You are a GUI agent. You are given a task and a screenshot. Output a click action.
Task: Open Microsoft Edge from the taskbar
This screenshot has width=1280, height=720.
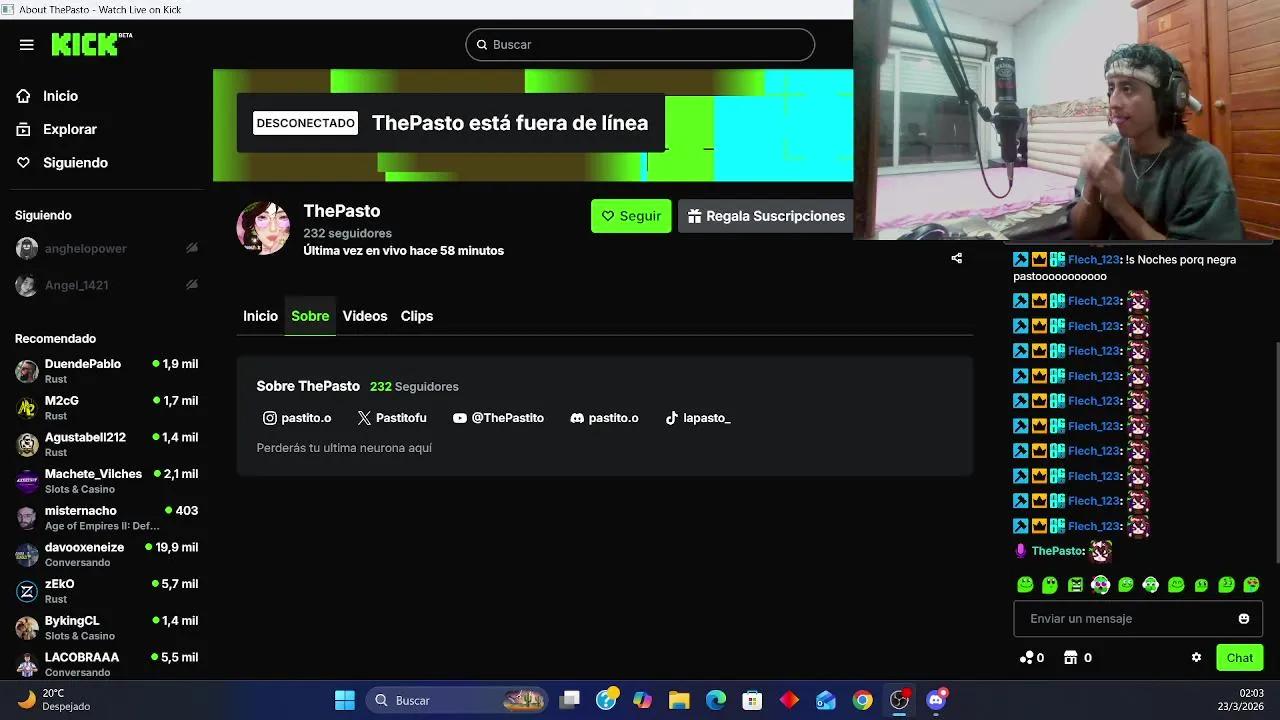pyautogui.click(x=716, y=700)
